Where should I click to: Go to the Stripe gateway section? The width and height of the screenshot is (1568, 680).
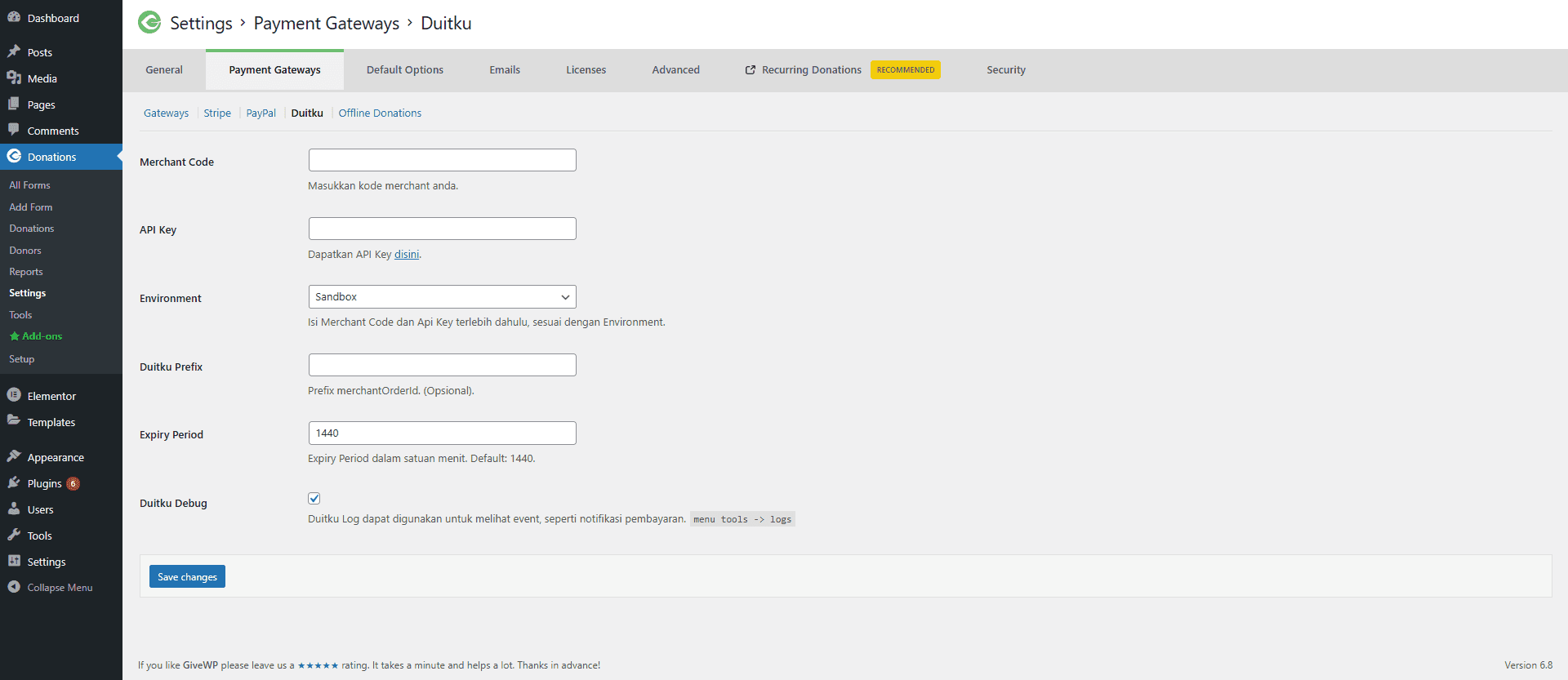coord(217,113)
